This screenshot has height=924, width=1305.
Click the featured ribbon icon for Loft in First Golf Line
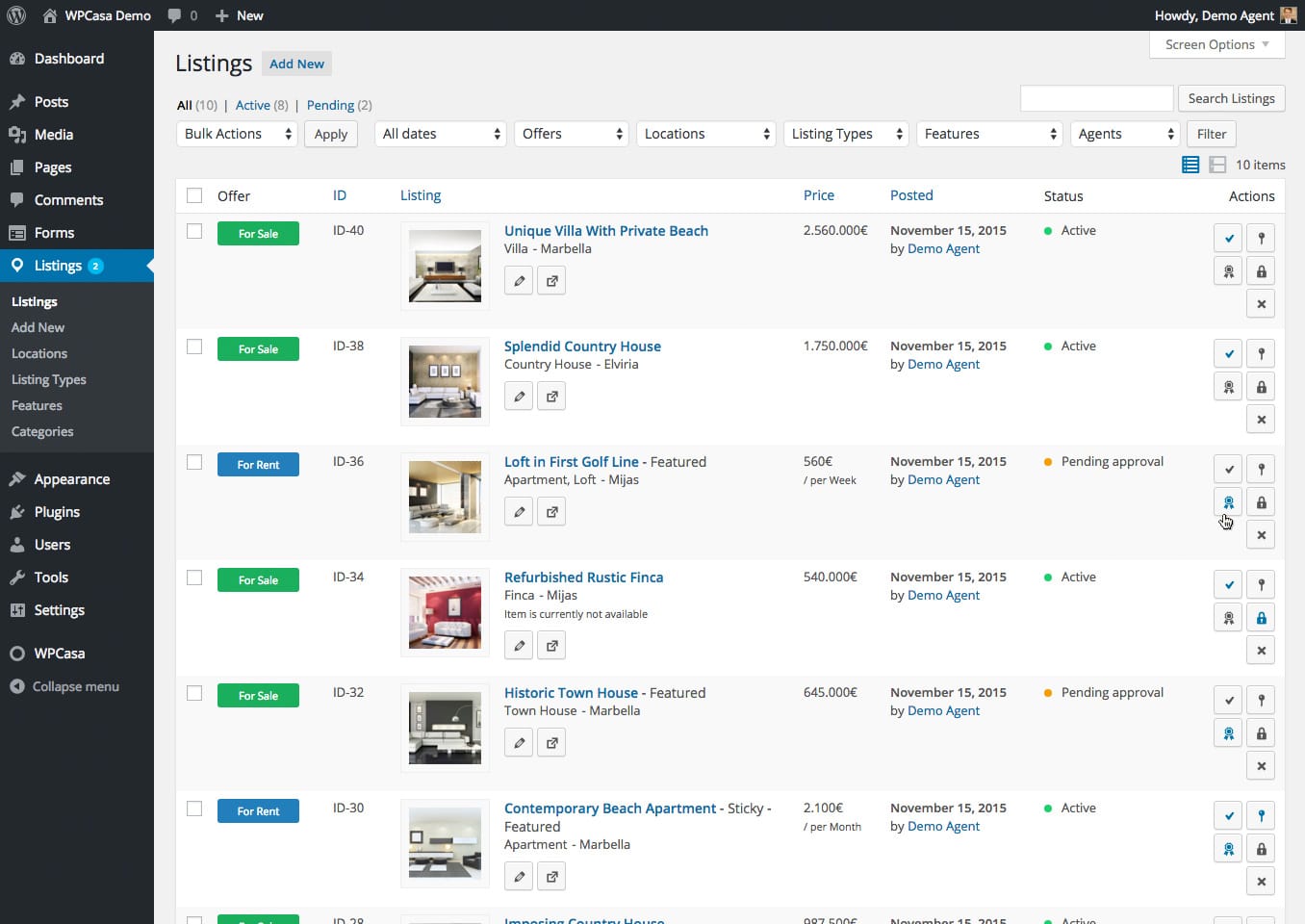1228,502
